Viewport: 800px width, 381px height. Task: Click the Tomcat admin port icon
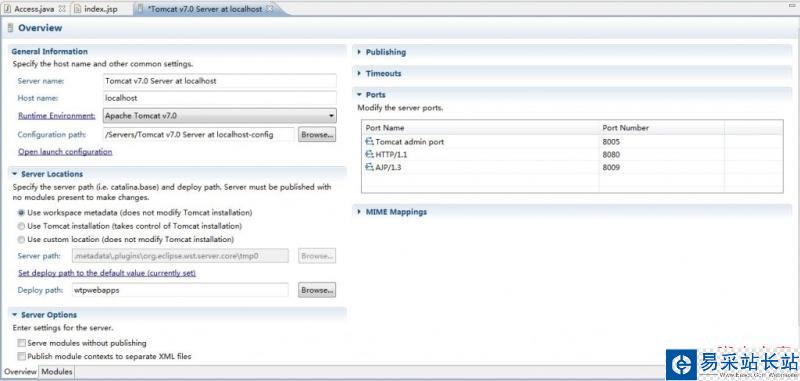369,142
